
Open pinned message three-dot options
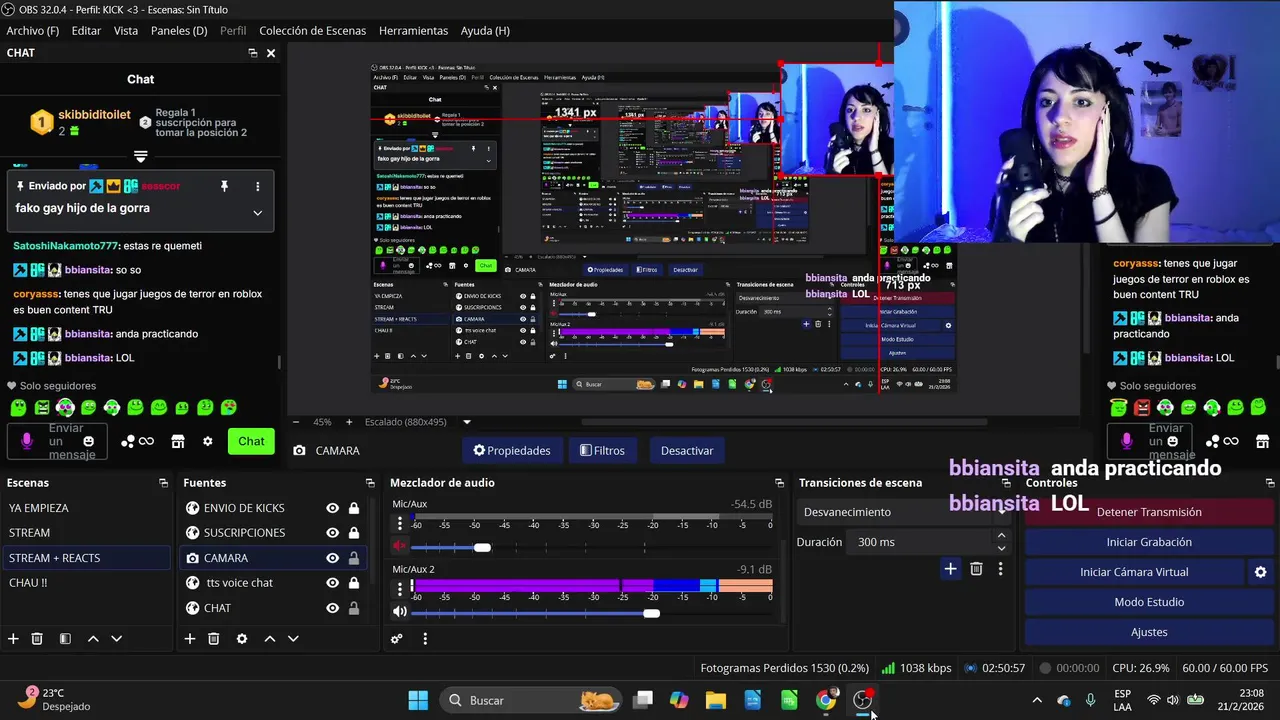[x=257, y=186]
